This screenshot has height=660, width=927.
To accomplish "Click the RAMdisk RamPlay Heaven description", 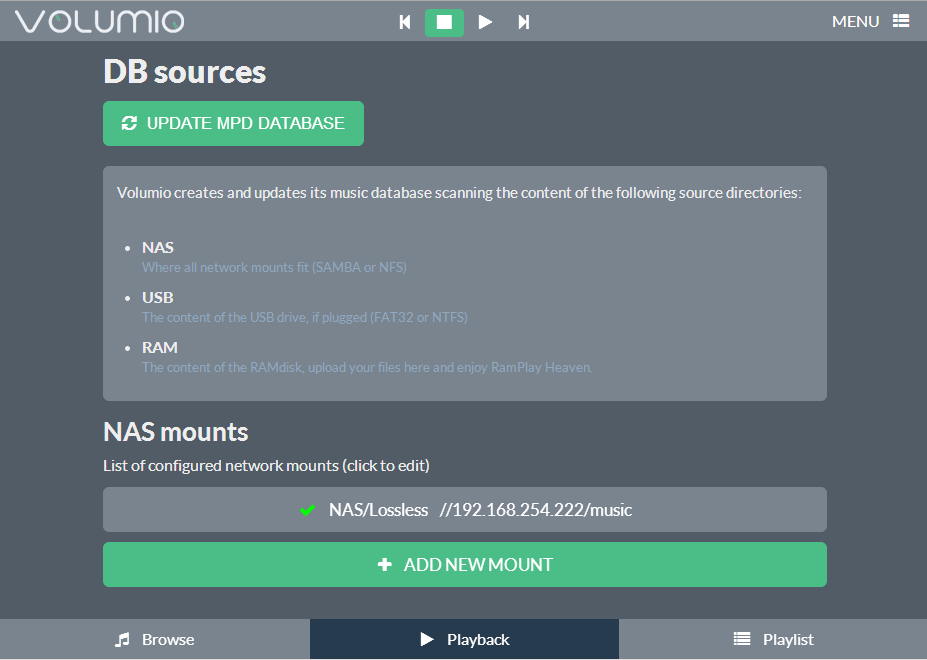I will tap(367, 367).
